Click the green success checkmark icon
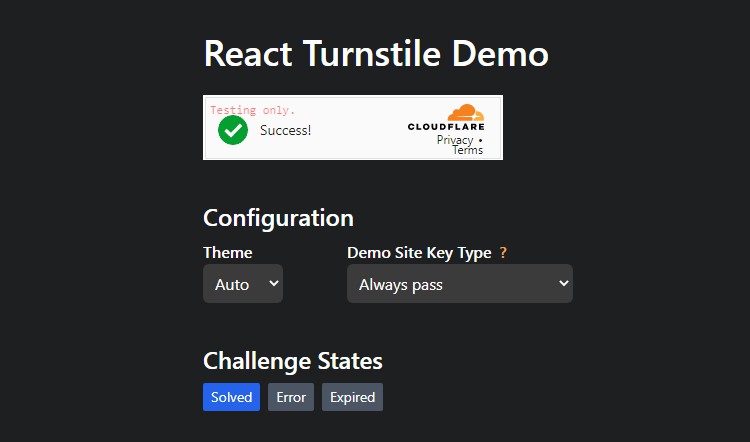 coord(232,130)
